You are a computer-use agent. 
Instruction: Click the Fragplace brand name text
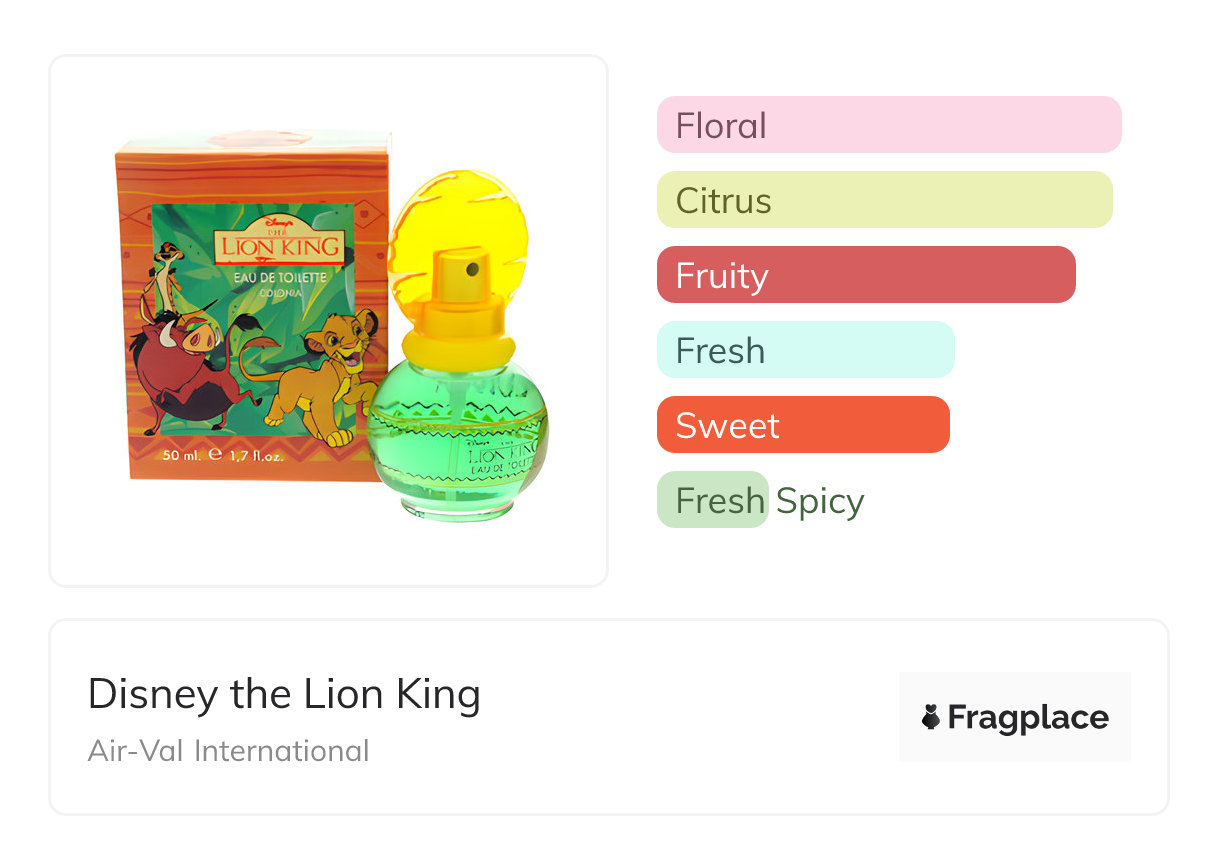click(x=1028, y=717)
